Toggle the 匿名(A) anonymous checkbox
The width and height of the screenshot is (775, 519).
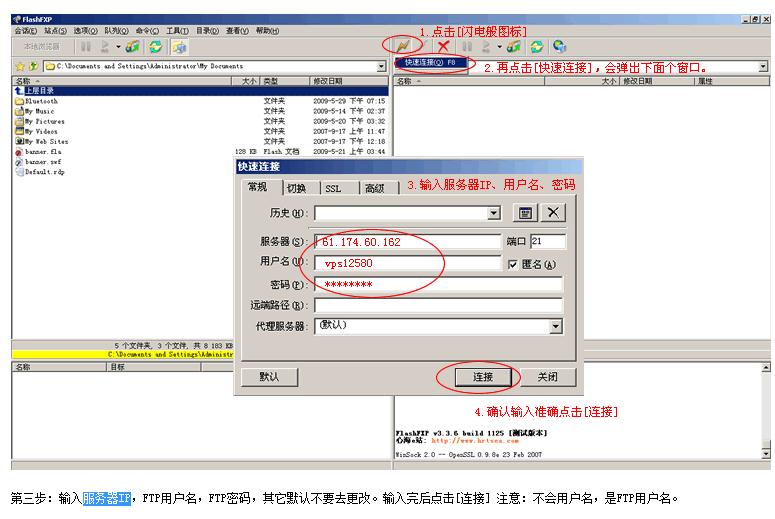[x=513, y=264]
